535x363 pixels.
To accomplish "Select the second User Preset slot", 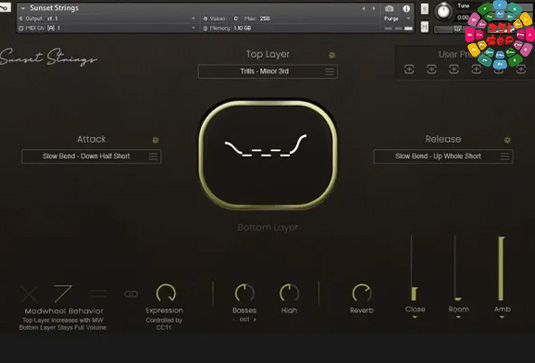I will point(432,69).
